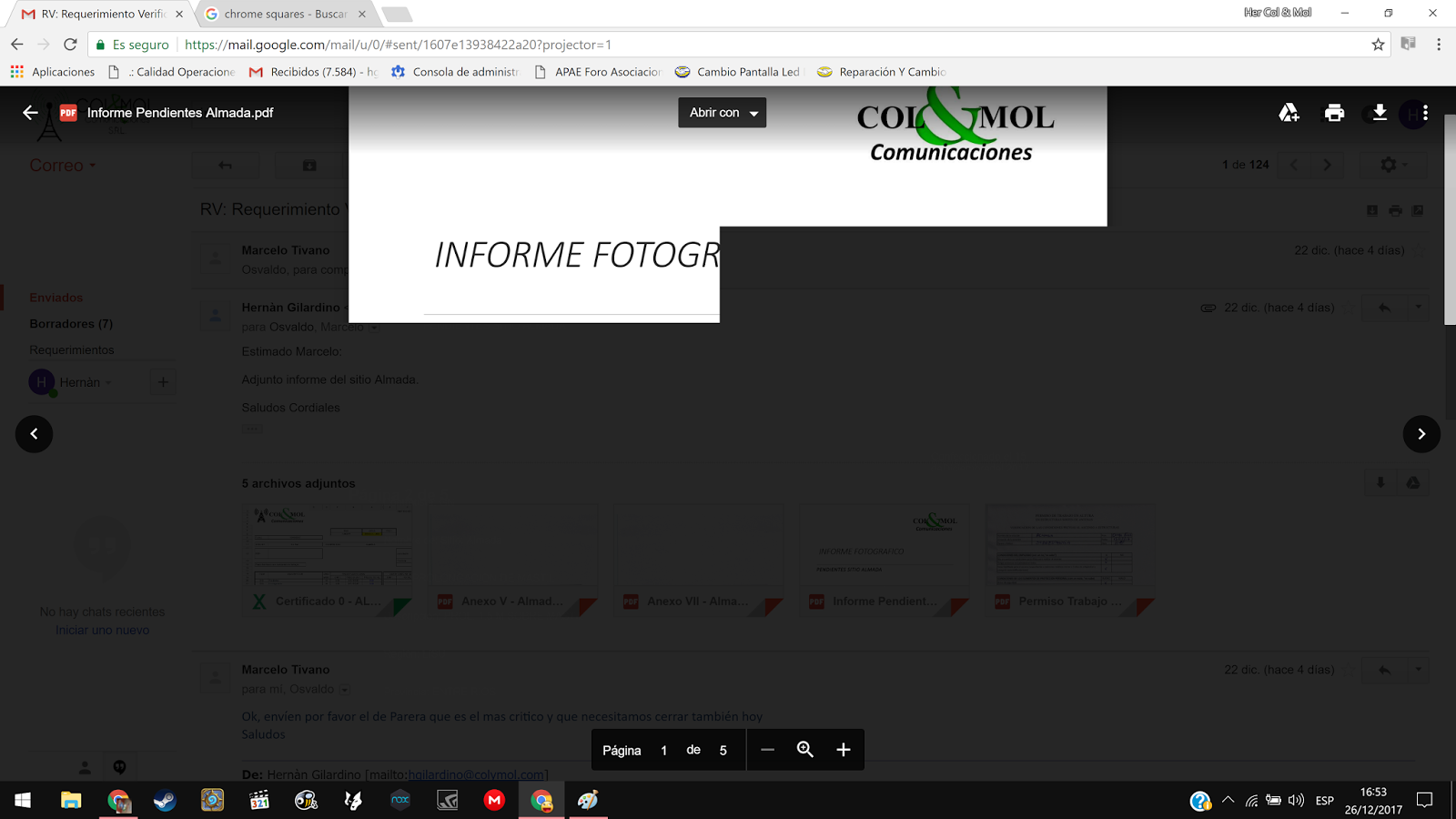This screenshot has height=819, width=1456.
Task: Star Marcelo Tivano's last message at the bottom
Action: point(1350,670)
